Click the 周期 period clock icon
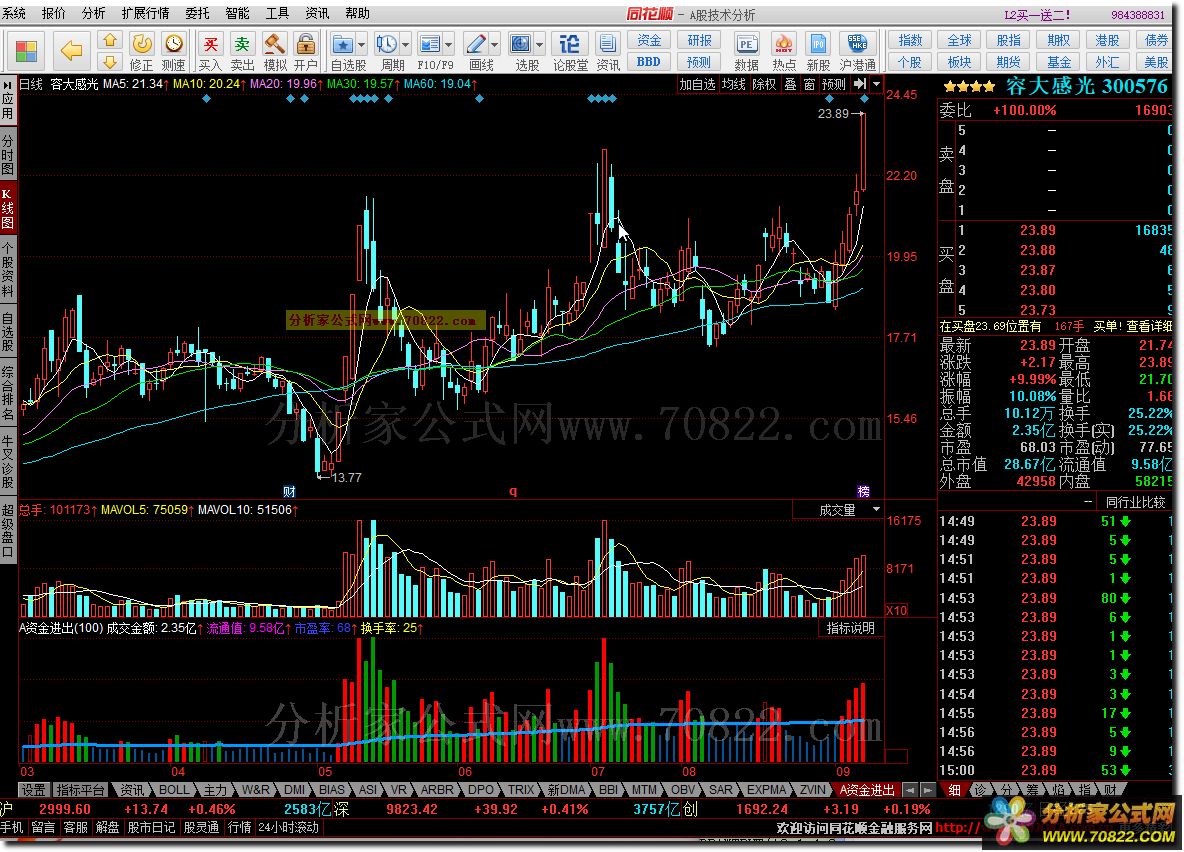Viewport: 1184px width, 852px height. [387, 45]
